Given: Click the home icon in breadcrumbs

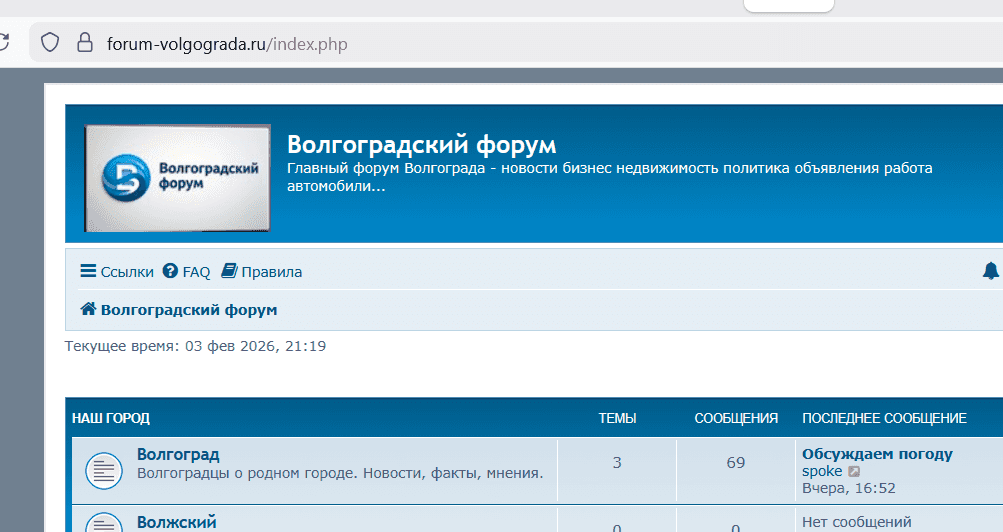Looking at the screenshot, I should (x=88, y=309).
